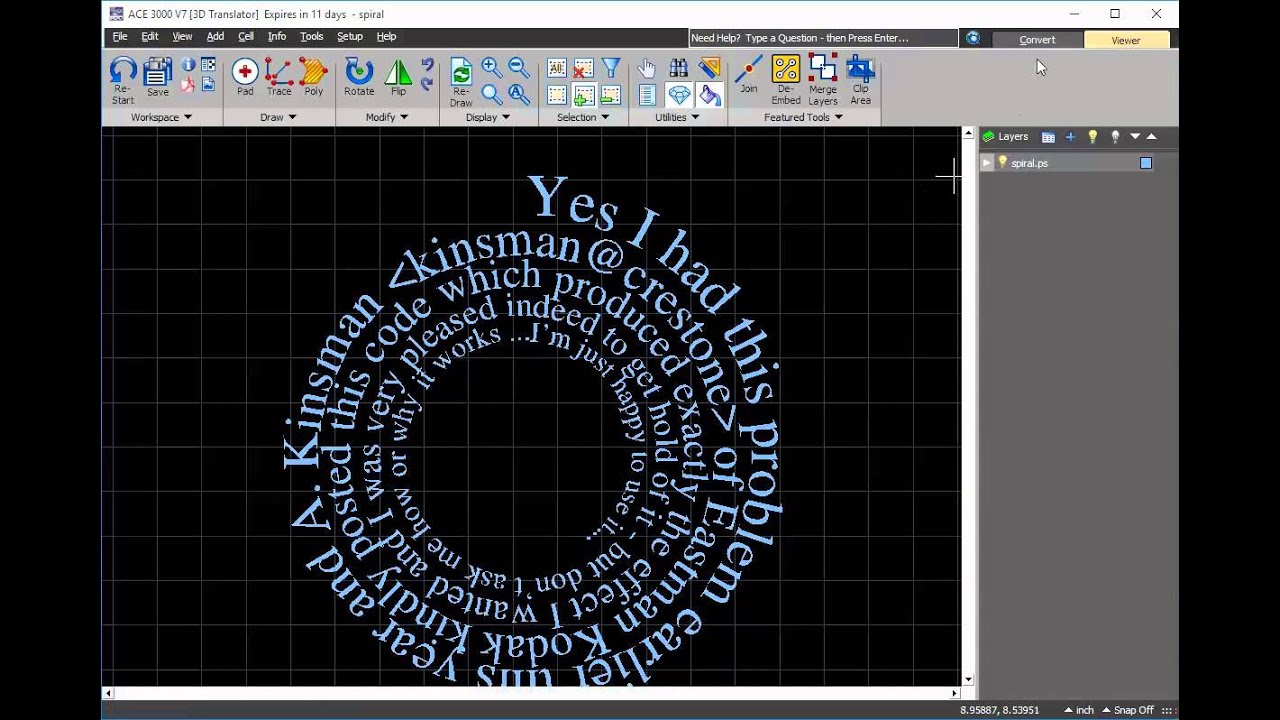Click the add-to-selection green plus icon

pyautogui.click(x=584, y=95)
